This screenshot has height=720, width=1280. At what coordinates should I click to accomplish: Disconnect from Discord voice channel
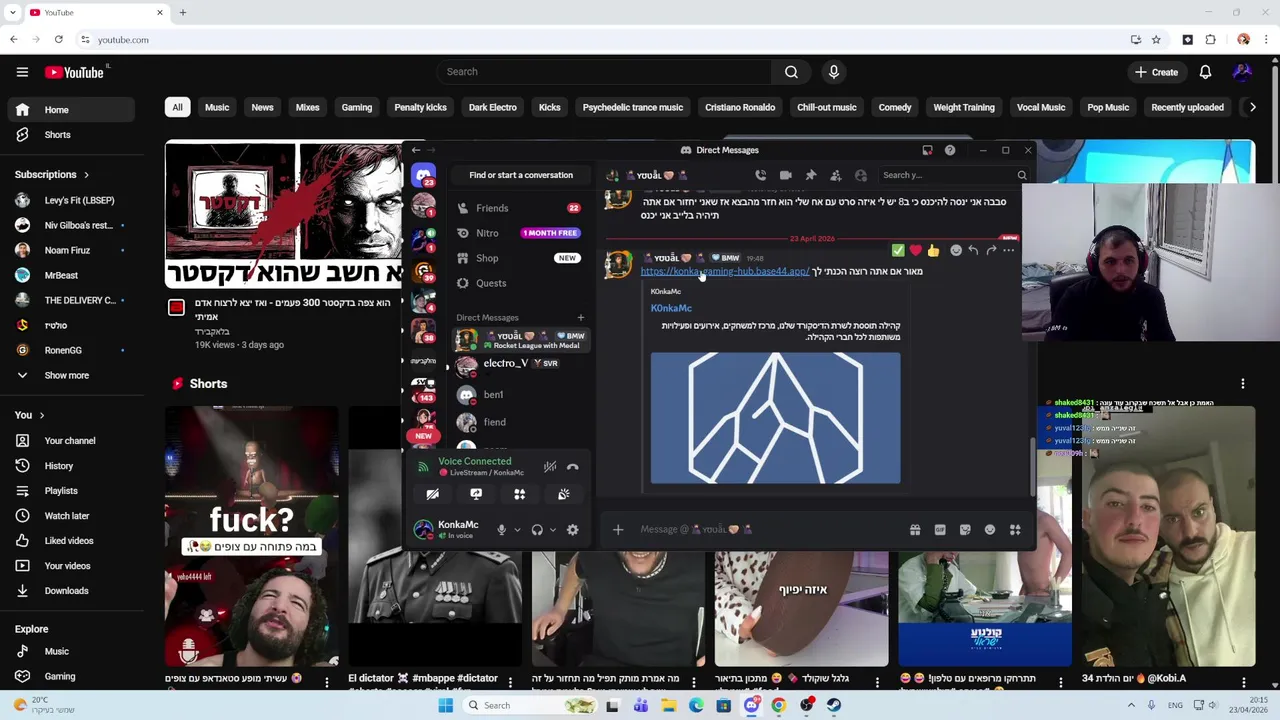(x=573, y=467)
